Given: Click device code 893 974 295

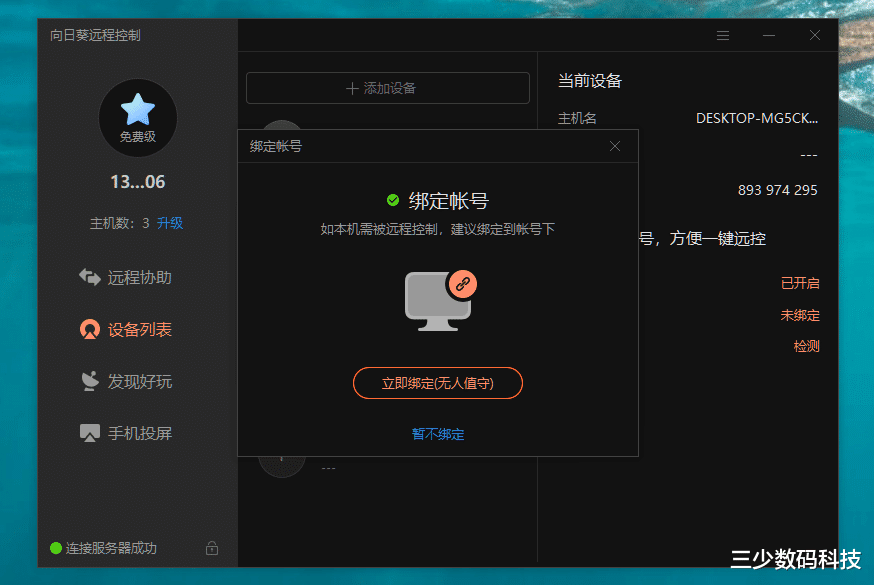Looking at the screenshot, I should tap(778, 190).
